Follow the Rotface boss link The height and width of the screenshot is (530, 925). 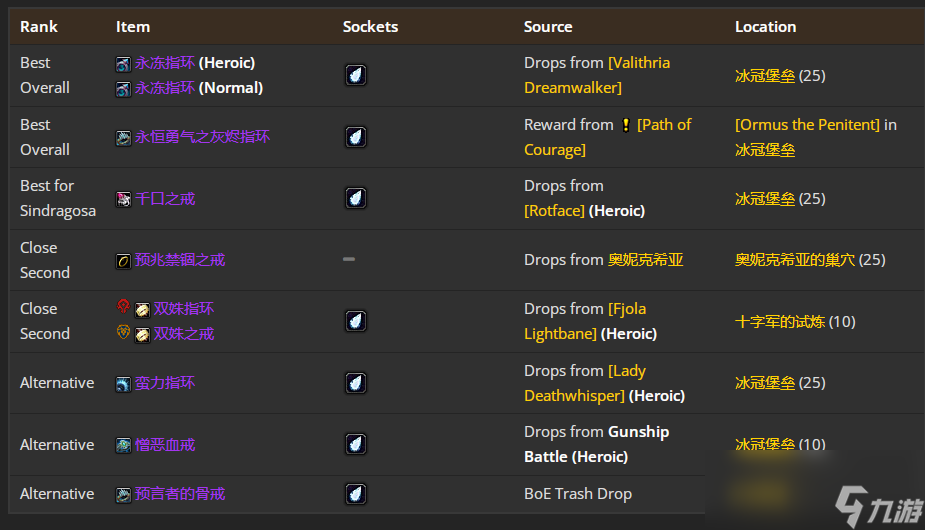[555, 211]
